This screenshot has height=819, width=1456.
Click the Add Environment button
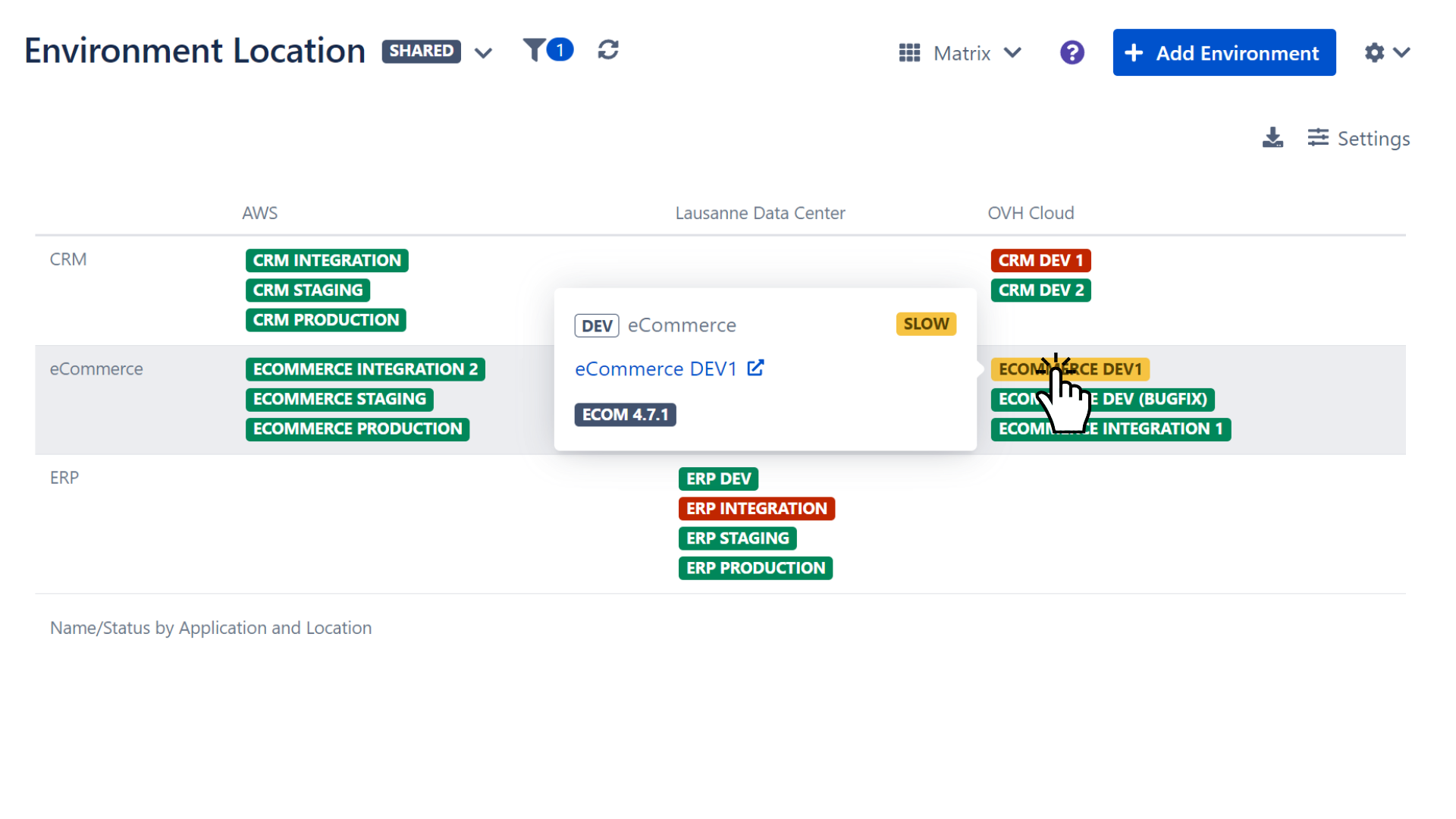tap(1224, 52)
